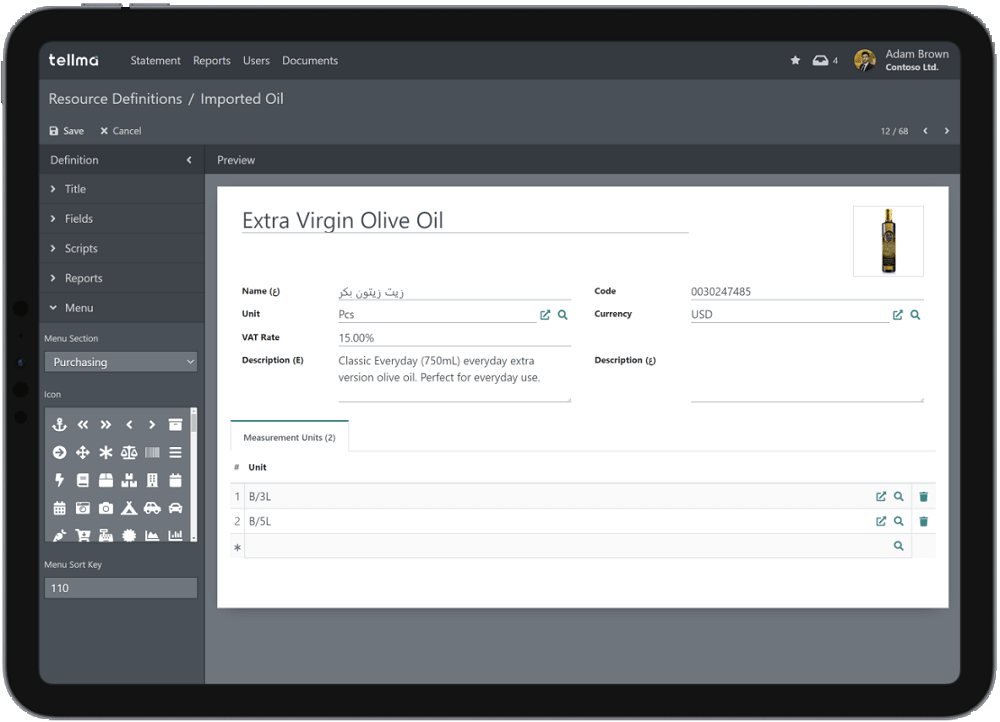The image size is (1000, 722).
Task: Click the Arabic name field
Action: click(x=454, y=292)
